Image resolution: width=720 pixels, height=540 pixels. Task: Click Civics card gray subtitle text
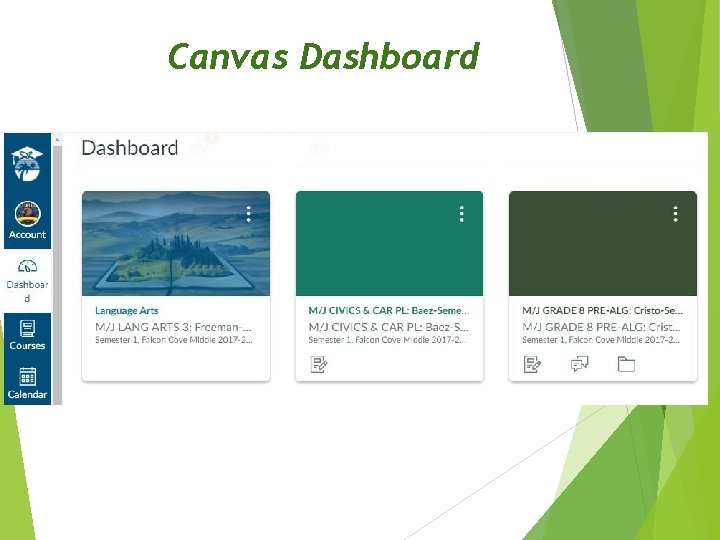tap(388, 327)
